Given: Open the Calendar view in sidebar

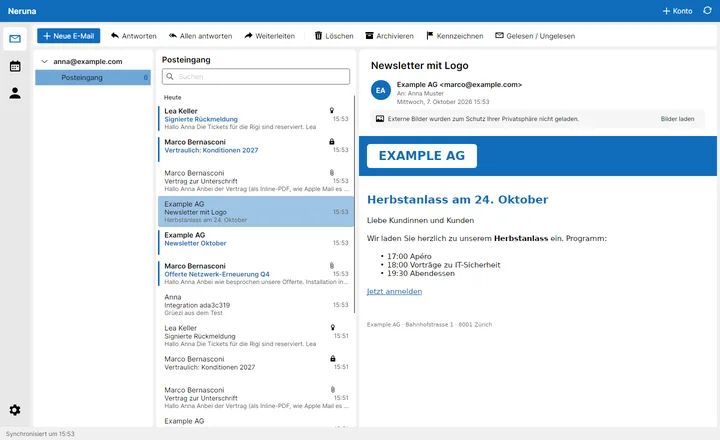Looking at the screenshot, I should click(15, 66).
